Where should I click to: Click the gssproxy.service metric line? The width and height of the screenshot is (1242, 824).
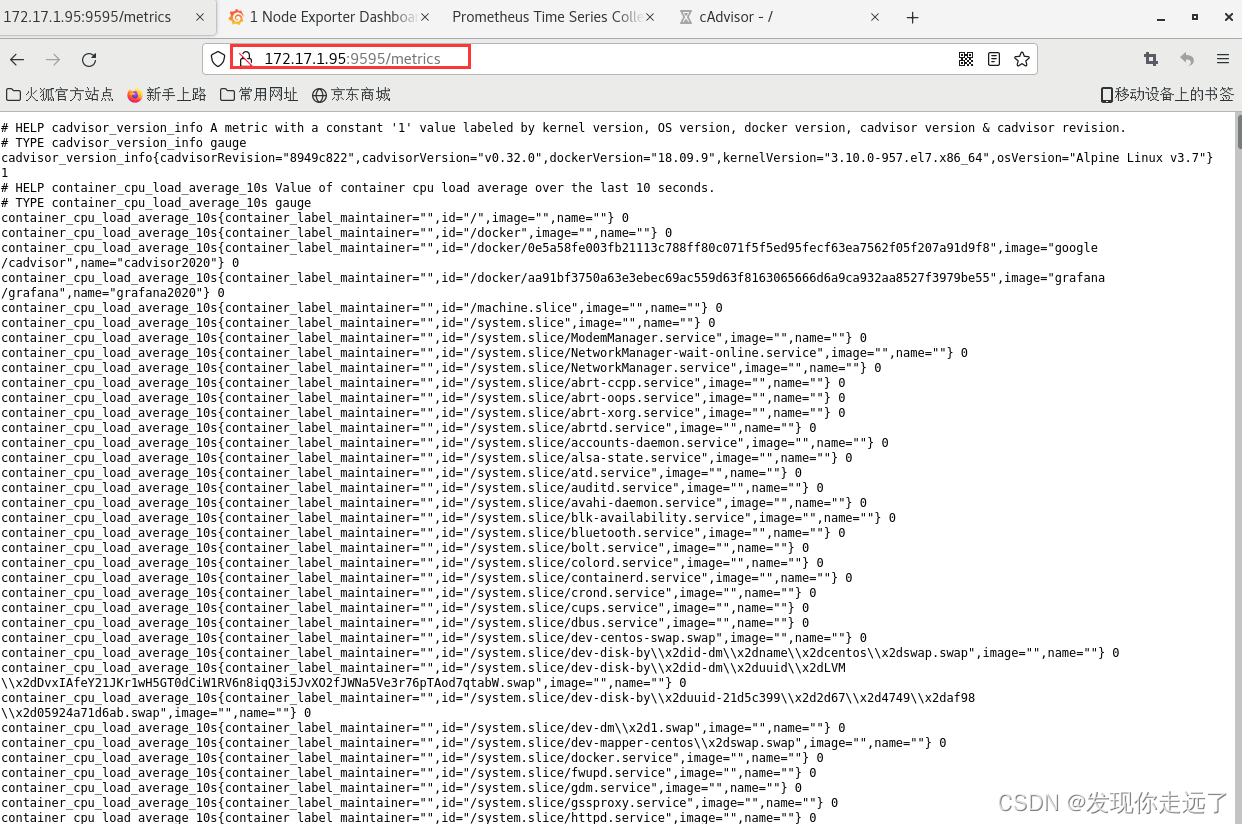coord(419,803)
